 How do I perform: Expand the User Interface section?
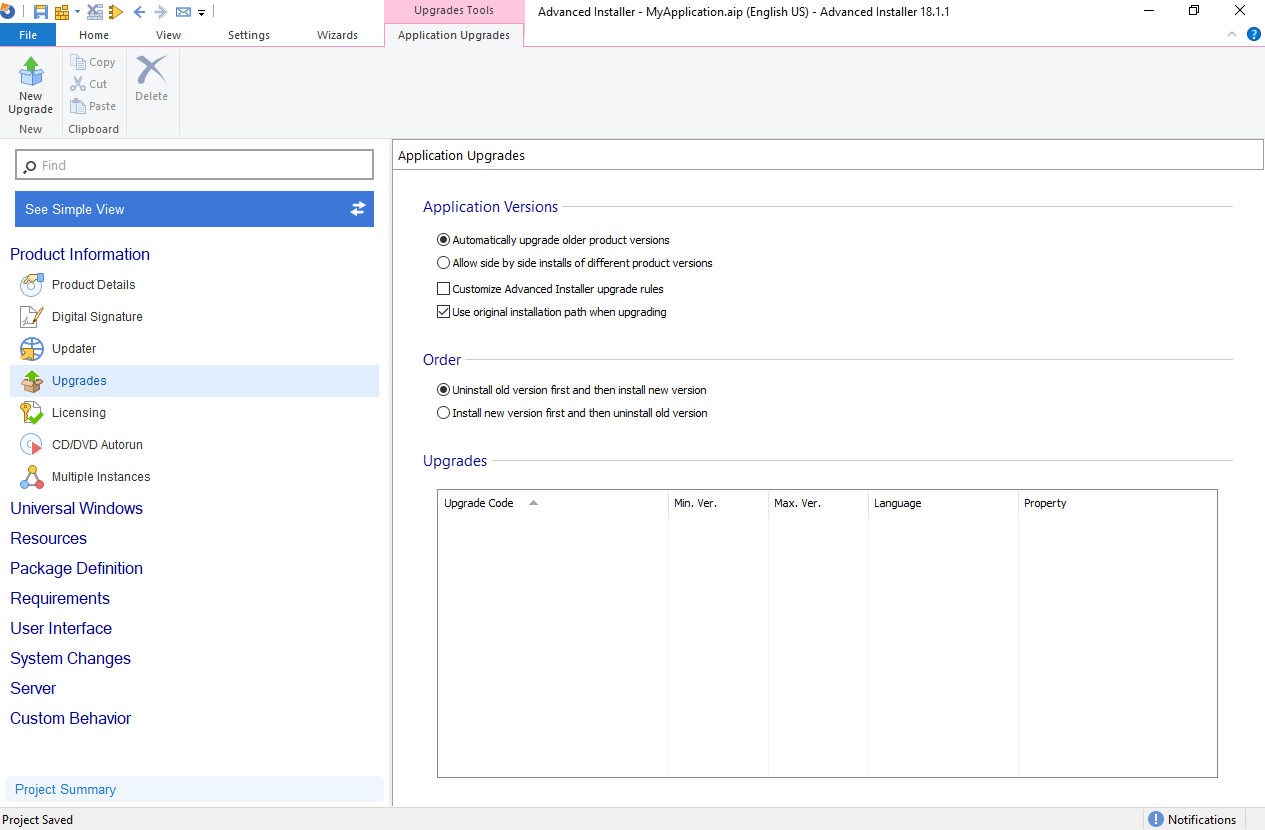pos(61,628)
